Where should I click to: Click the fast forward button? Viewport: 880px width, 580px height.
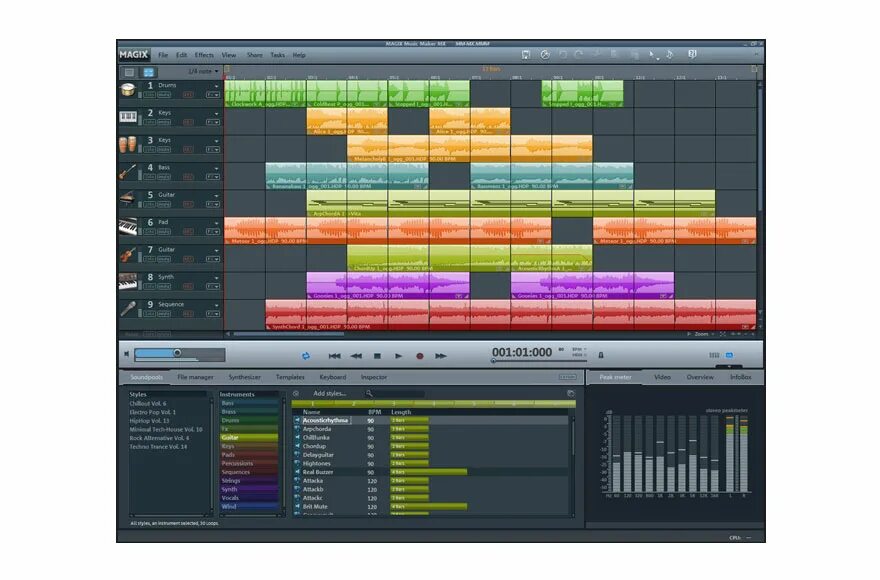point(441,356)
